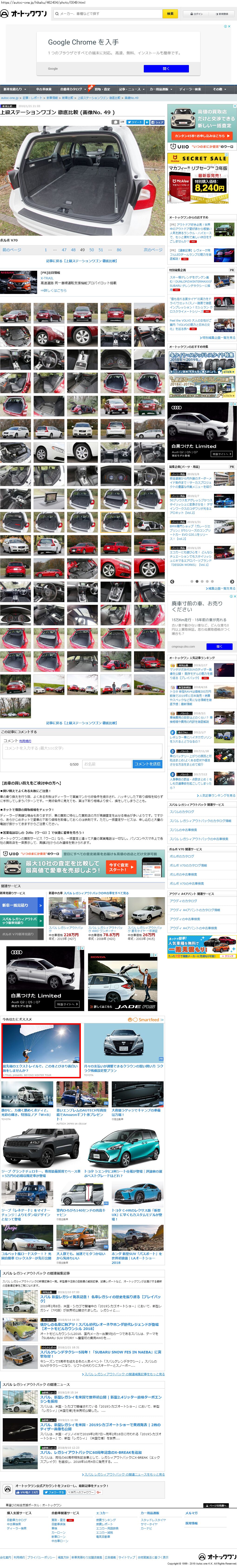Open ディーラー検索 navigation menu
The width and height of the screenshot is (237, 1568).
tap(190, 89)
